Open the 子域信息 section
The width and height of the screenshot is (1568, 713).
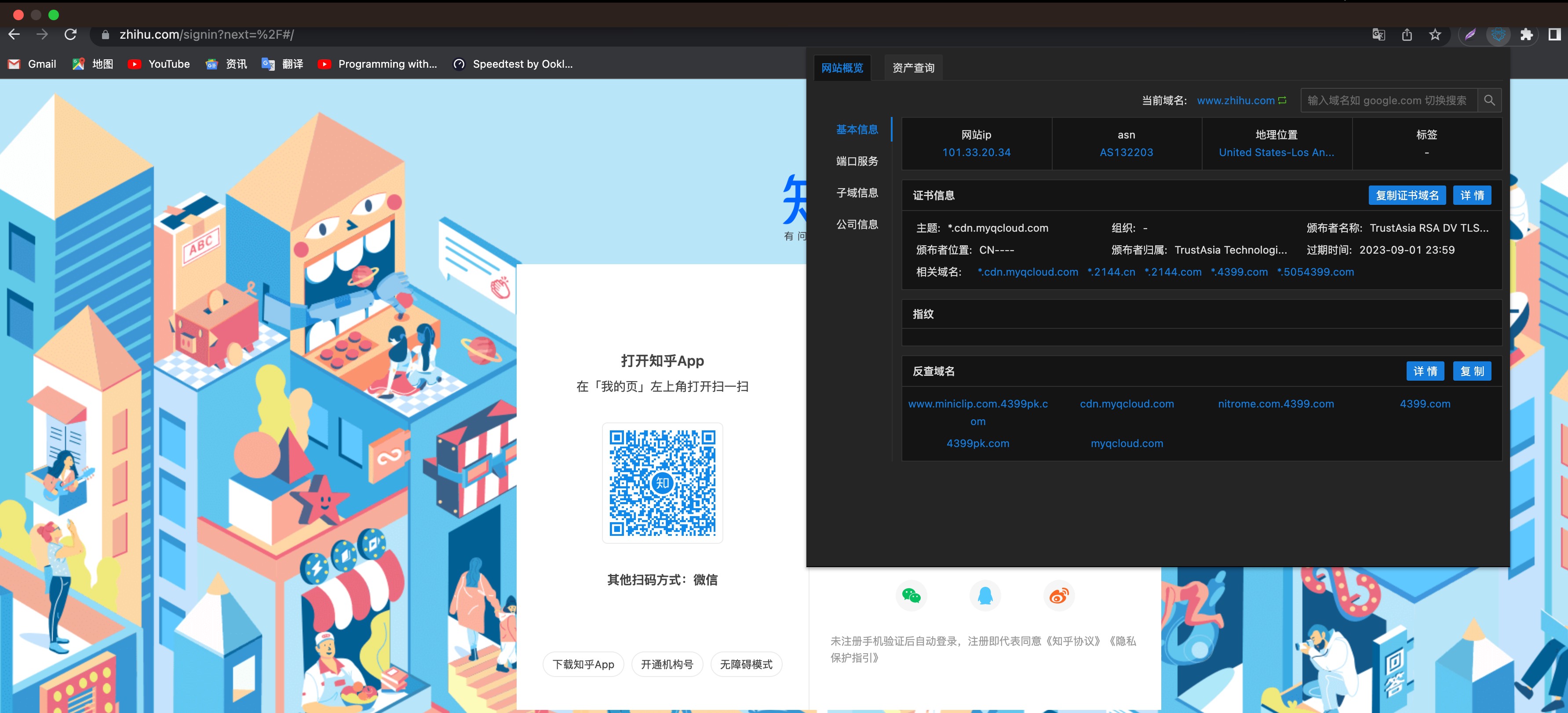(857, 193)
